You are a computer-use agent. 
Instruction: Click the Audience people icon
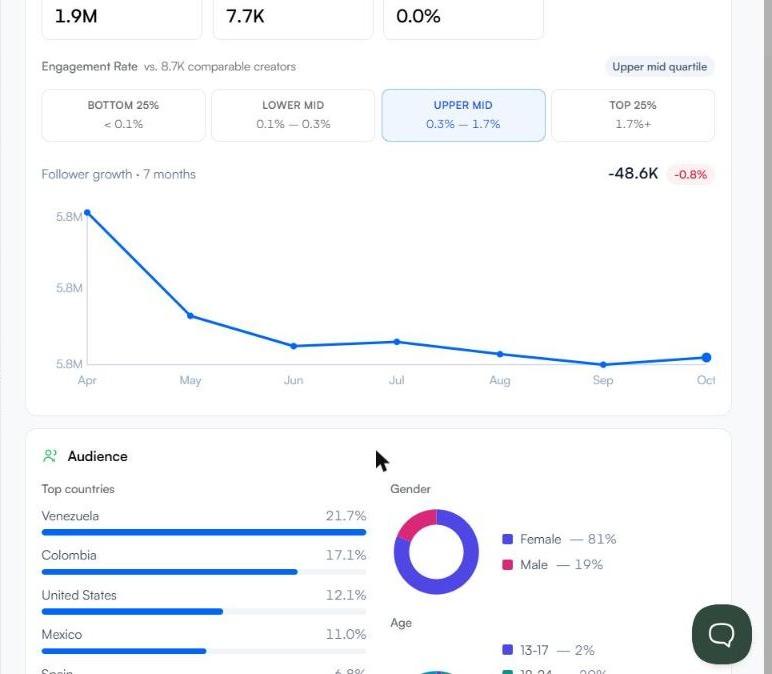tap(50, 456)
